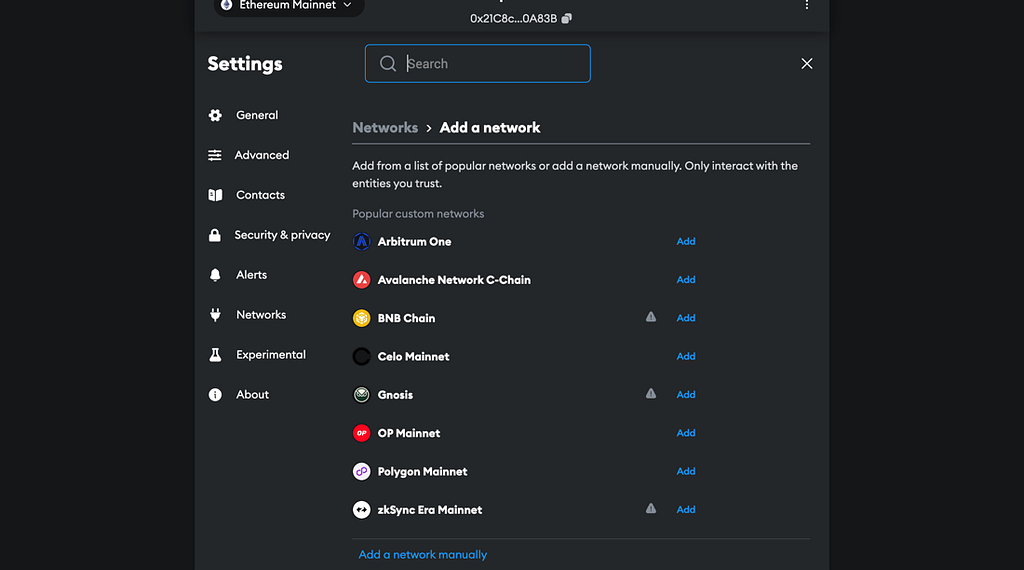This screenshot has width=1024, height=570.
Task: Click the Gnosis warning triangle
Action: click(x=651, y=393)
